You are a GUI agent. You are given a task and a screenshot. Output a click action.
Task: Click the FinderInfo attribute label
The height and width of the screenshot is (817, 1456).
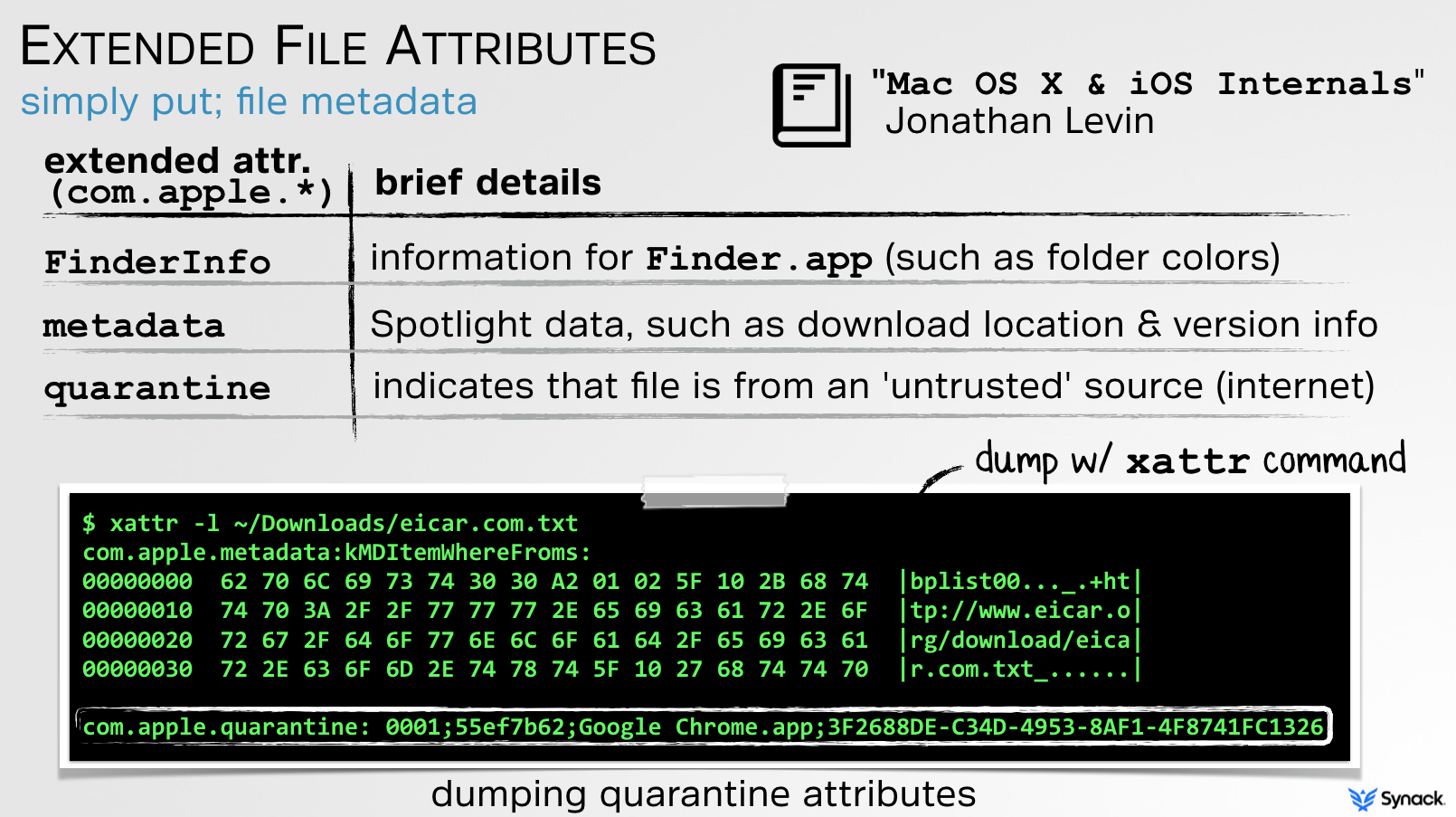157,261
